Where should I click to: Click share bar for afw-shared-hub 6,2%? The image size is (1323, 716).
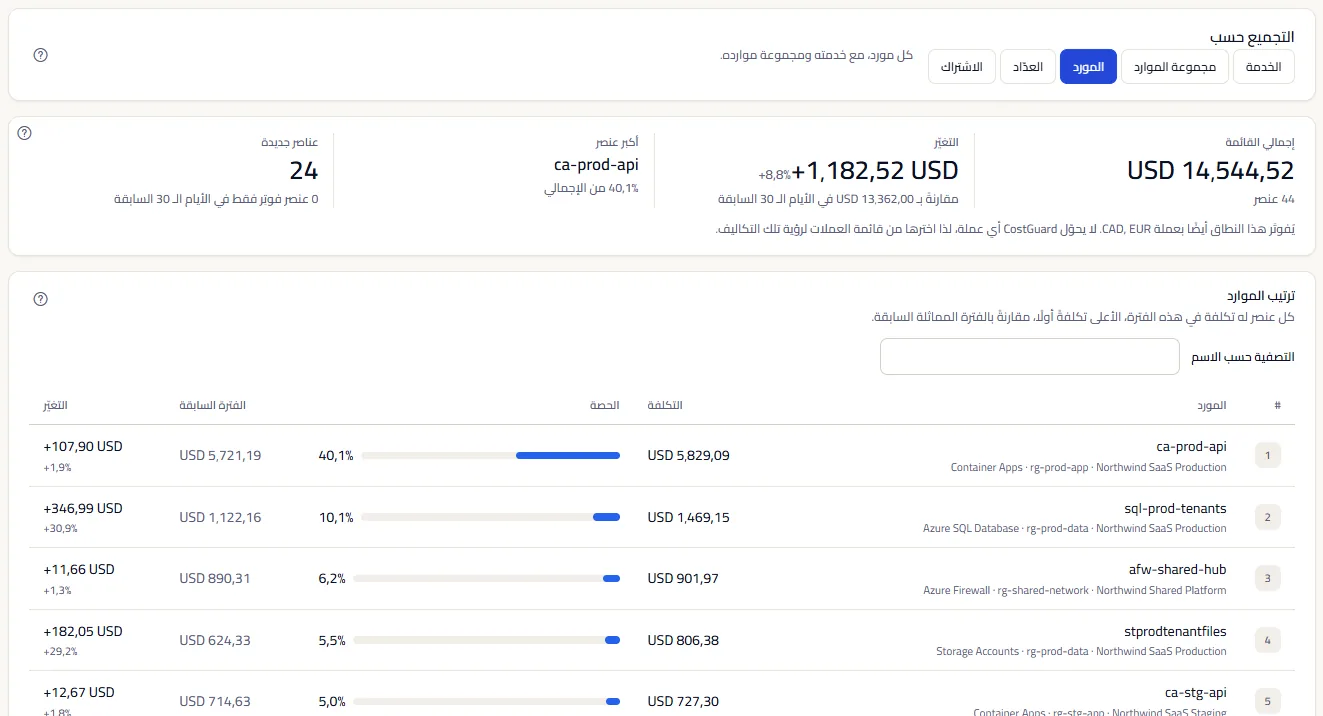[x=487, y=578]
